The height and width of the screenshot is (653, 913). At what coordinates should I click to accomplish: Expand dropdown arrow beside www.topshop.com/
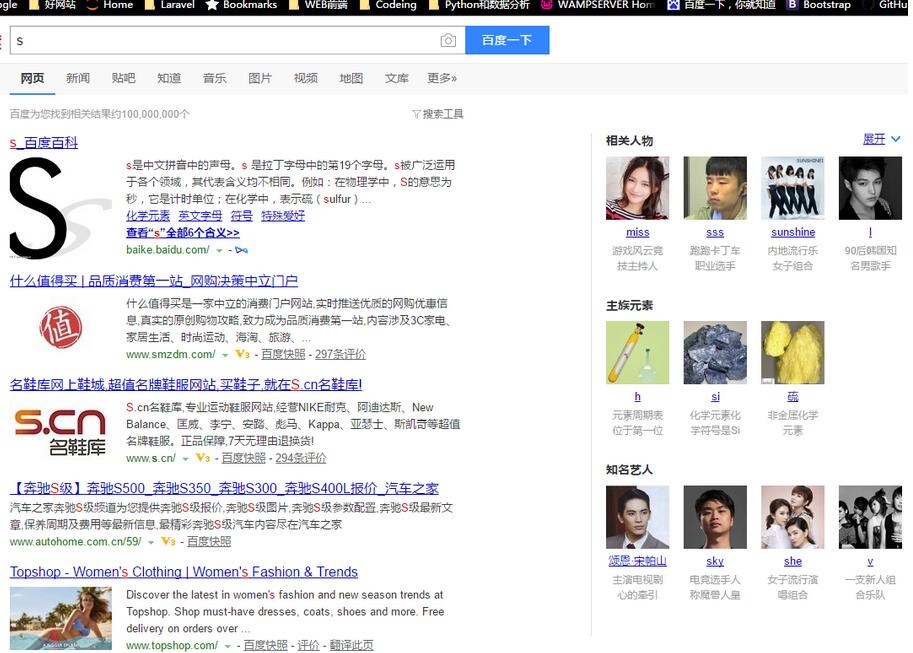[228, 646]
